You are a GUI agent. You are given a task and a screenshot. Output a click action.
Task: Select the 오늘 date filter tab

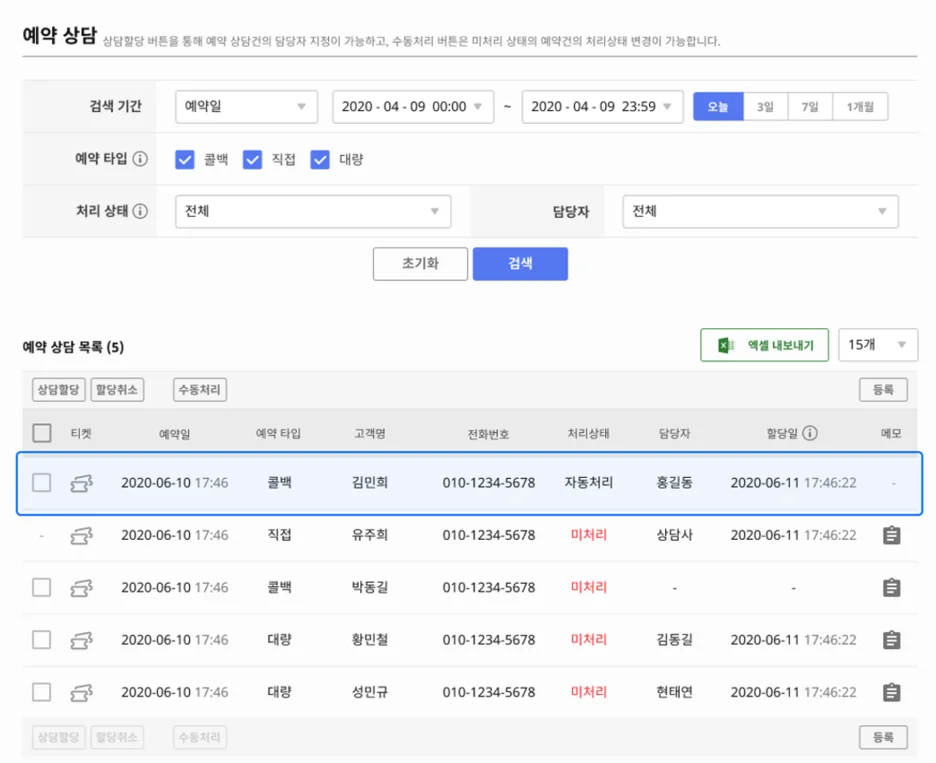pyautogui.click(x=718, y=107)
